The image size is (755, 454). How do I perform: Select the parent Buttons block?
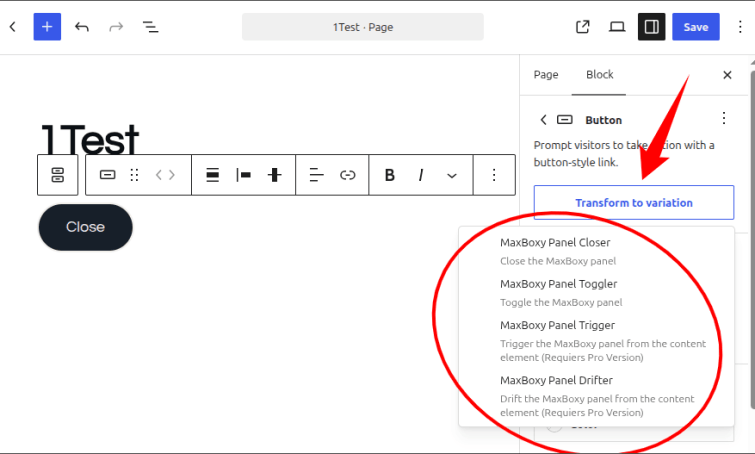(58, 175)
